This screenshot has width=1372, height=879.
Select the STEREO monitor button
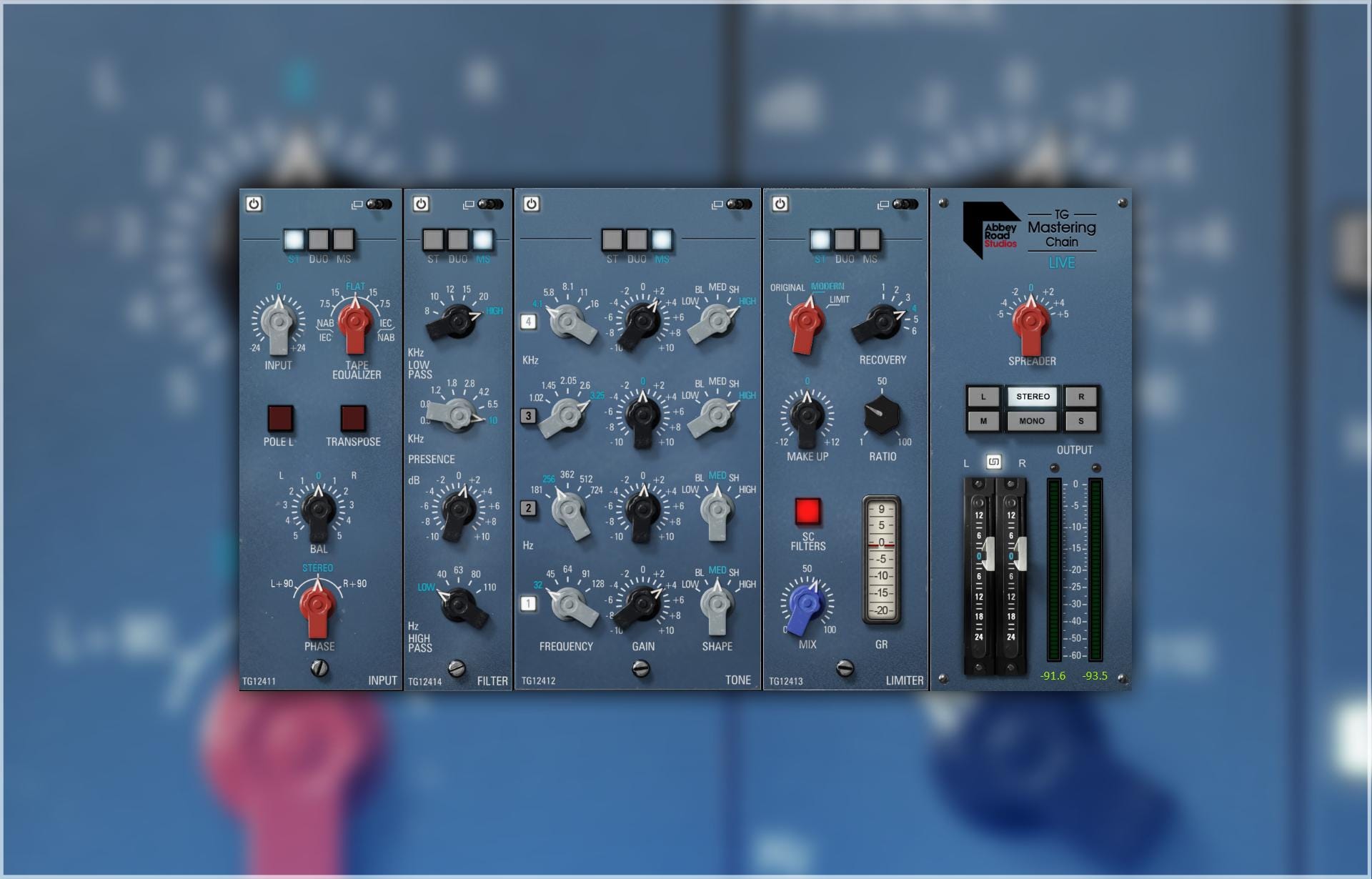[1033, 397]
